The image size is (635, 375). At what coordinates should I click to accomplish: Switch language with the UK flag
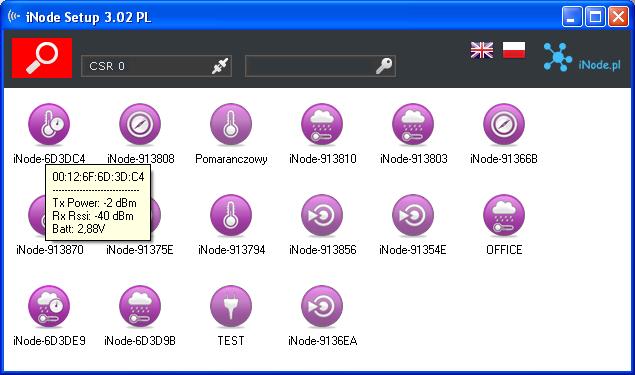tap(482, 50)
